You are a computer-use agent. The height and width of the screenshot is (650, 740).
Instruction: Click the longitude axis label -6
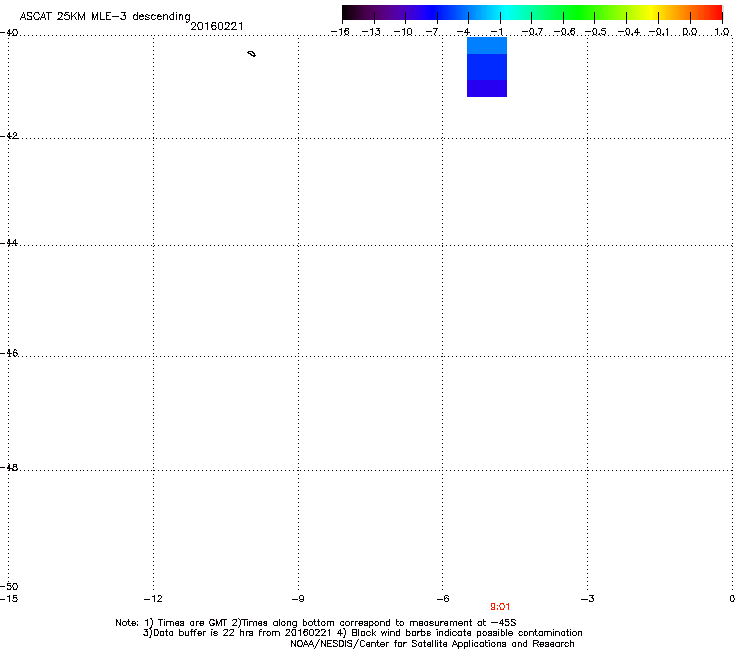(x=443, y=599)
